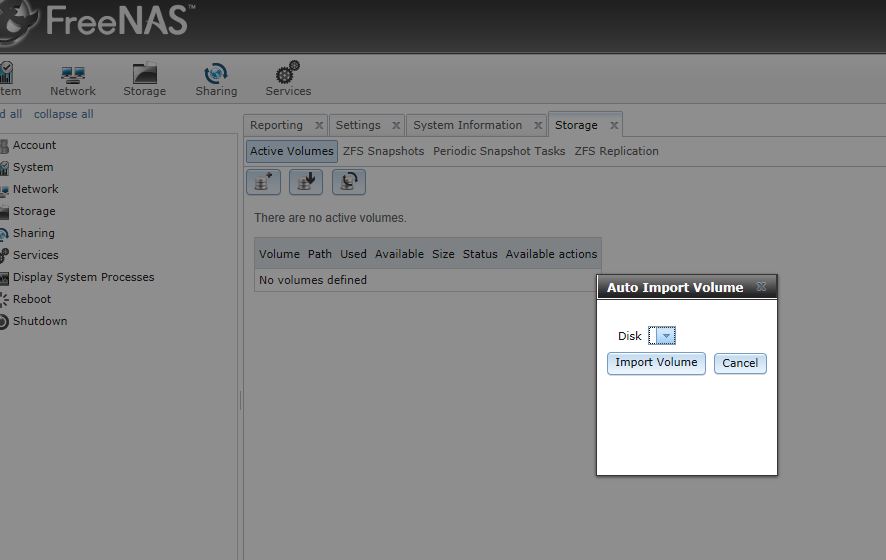This screenshot has width=886, height=560.
Task: Click Cancel in the import dialog
Action: click(740, 363)
